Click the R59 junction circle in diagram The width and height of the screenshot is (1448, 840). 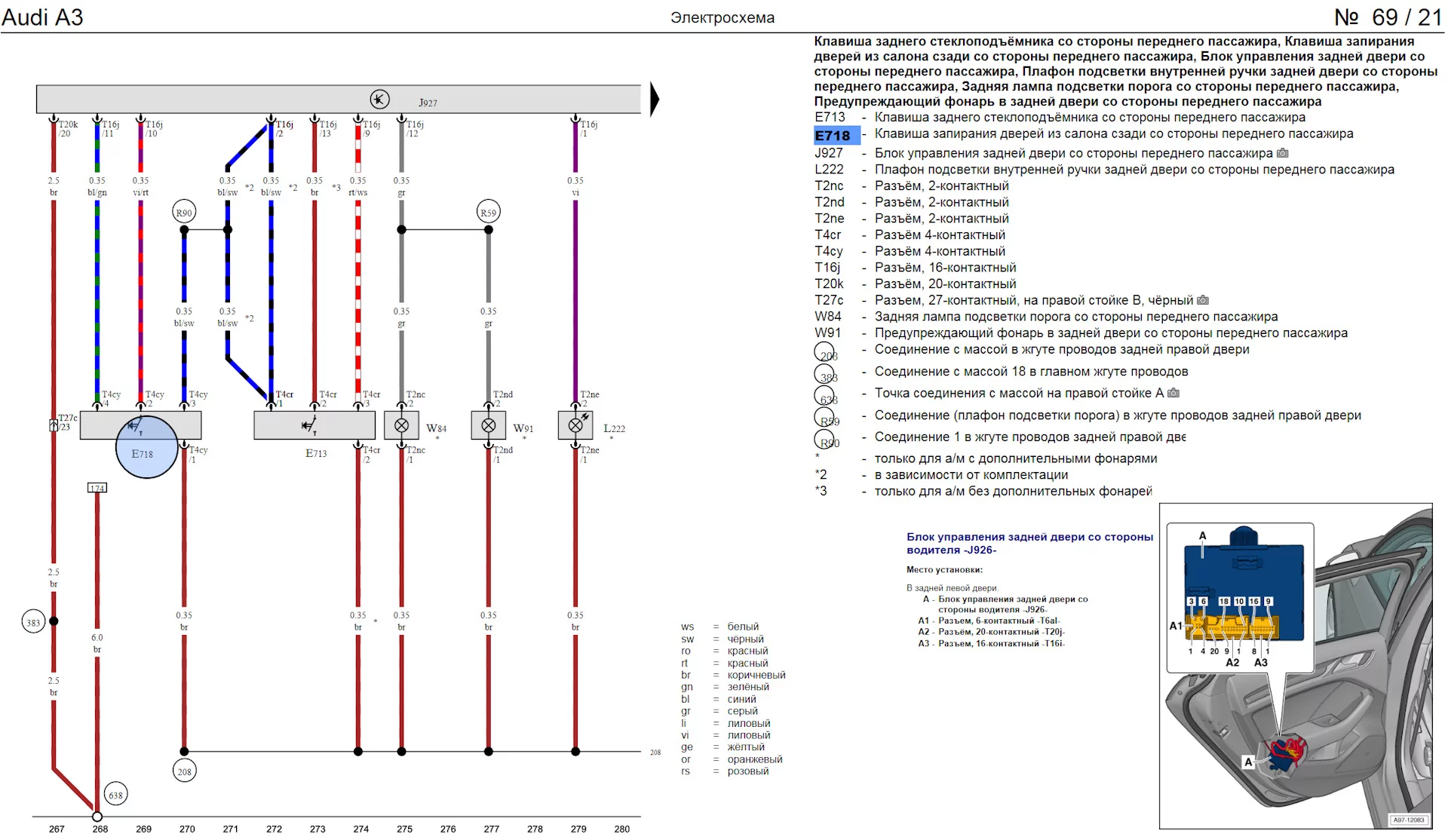(x=489, y=213)
